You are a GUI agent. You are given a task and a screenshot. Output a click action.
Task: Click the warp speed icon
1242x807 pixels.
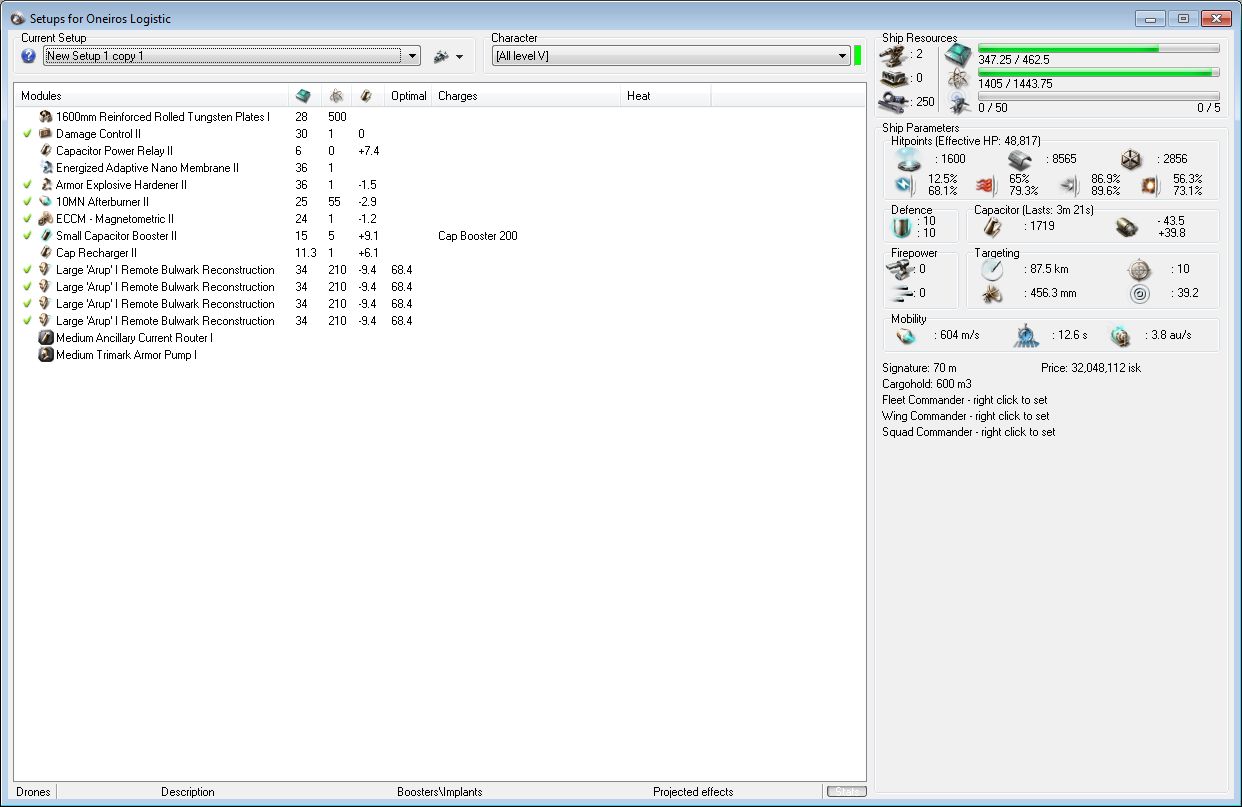[1120, 335]
